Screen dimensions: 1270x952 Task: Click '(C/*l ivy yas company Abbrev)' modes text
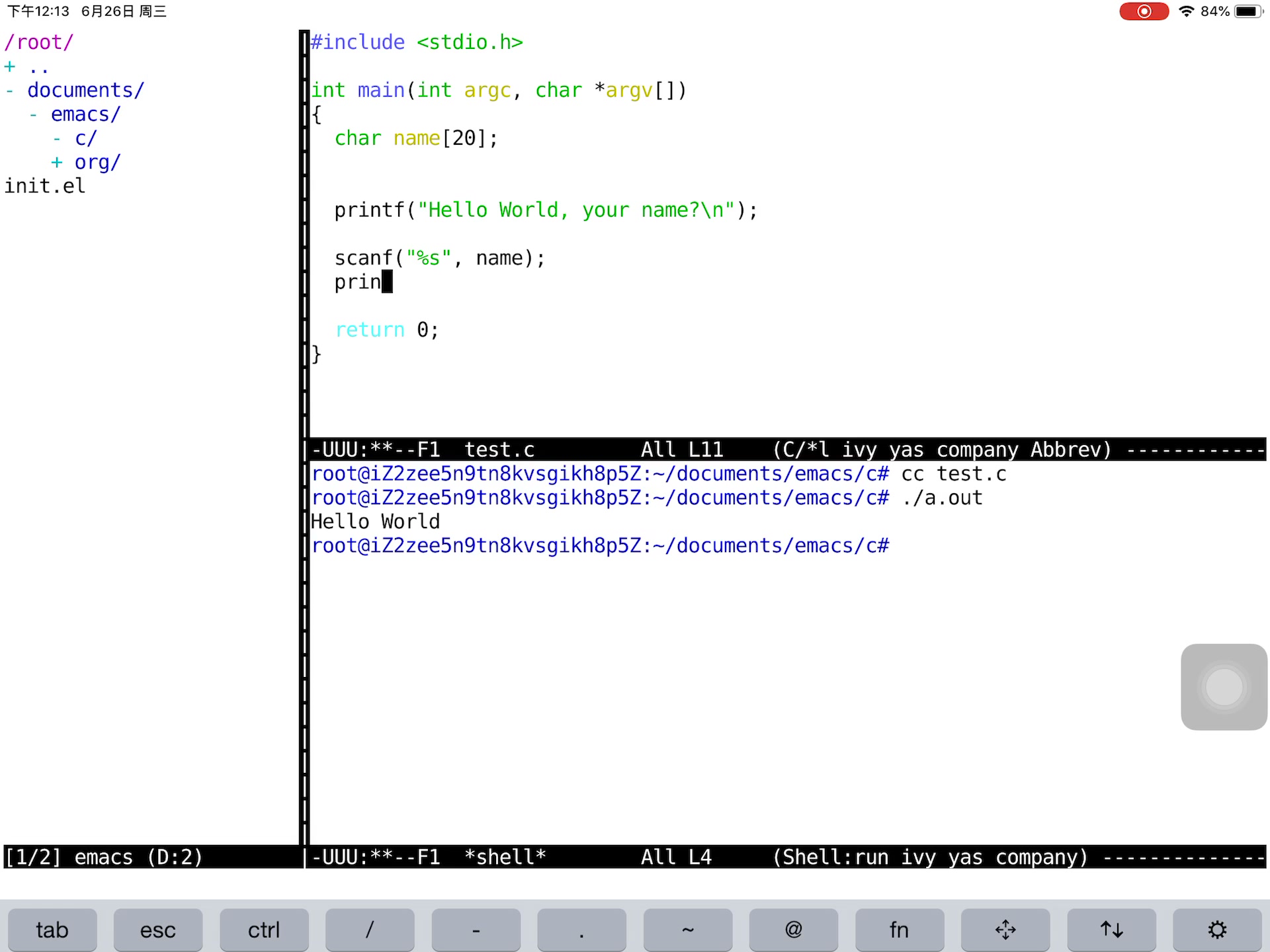(x=942, y=450)
